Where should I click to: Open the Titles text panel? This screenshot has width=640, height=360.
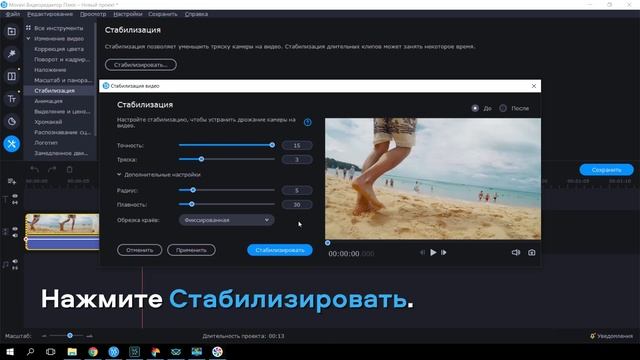11,99
